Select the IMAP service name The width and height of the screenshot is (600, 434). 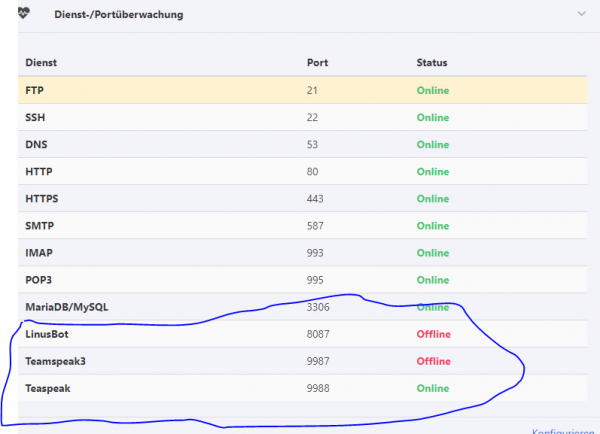(39, 253)
